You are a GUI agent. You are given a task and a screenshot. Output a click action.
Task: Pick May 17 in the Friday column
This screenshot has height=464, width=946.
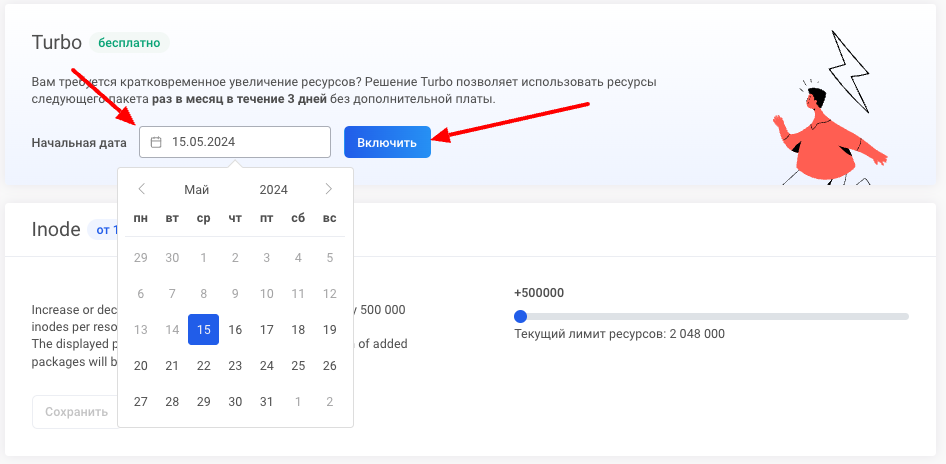[x=266, y=330]
